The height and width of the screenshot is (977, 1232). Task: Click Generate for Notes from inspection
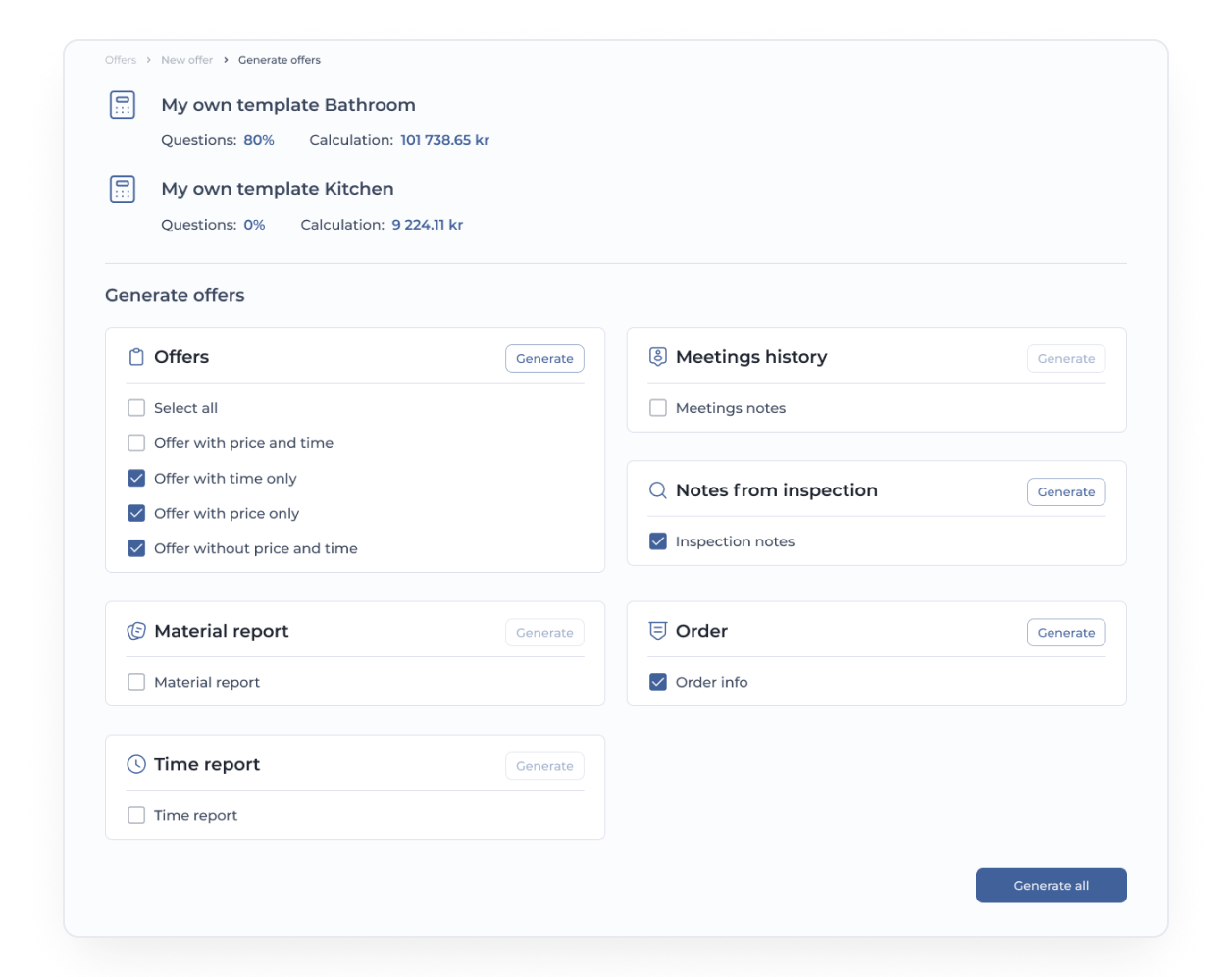click(1066, 492)
